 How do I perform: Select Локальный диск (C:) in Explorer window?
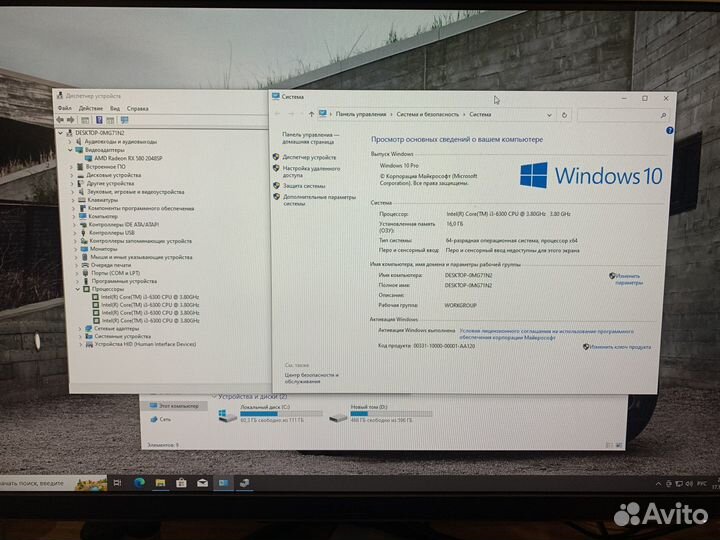271,413
